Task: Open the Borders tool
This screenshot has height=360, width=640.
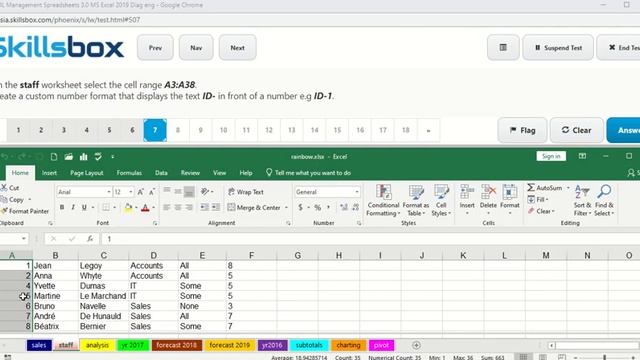Action: click(x=106, y=207)
